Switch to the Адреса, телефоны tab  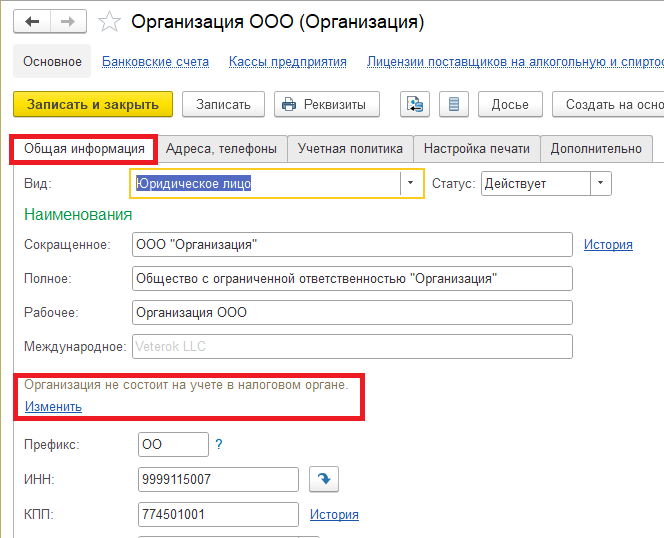click(221, 149)
